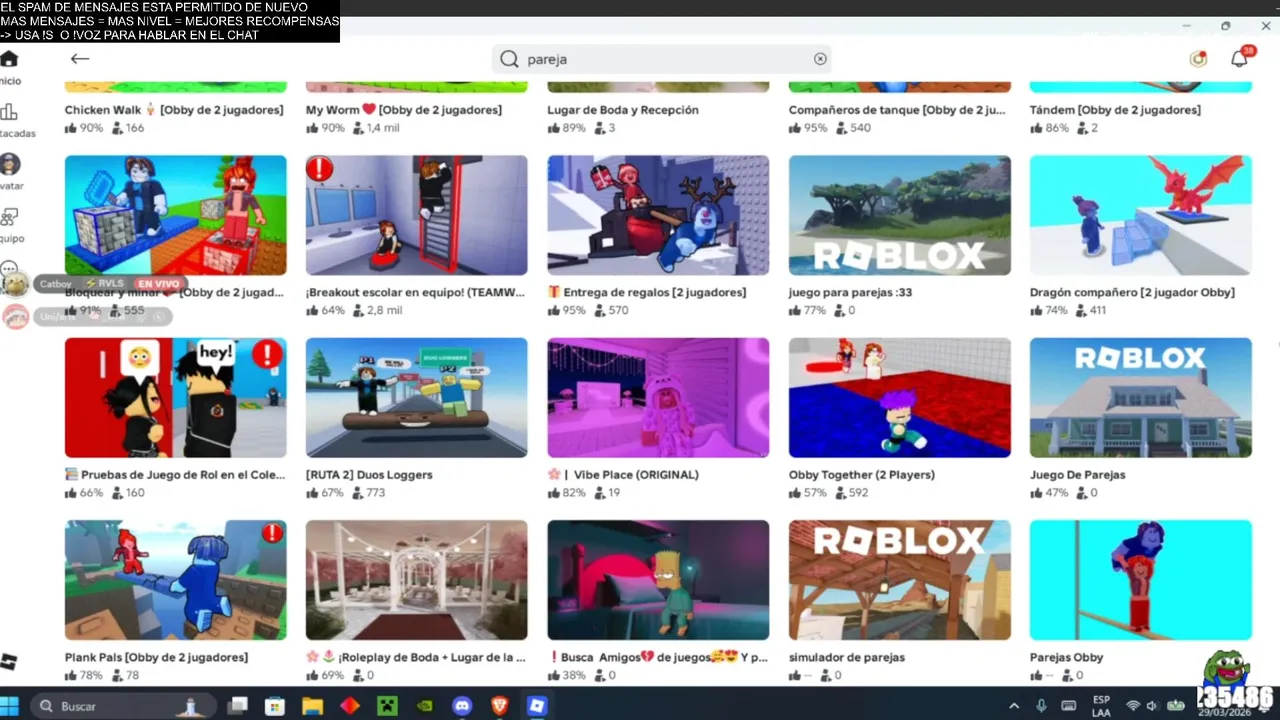
Task: Open Brave browser from taskbar
Action: (x=499, y=706)
